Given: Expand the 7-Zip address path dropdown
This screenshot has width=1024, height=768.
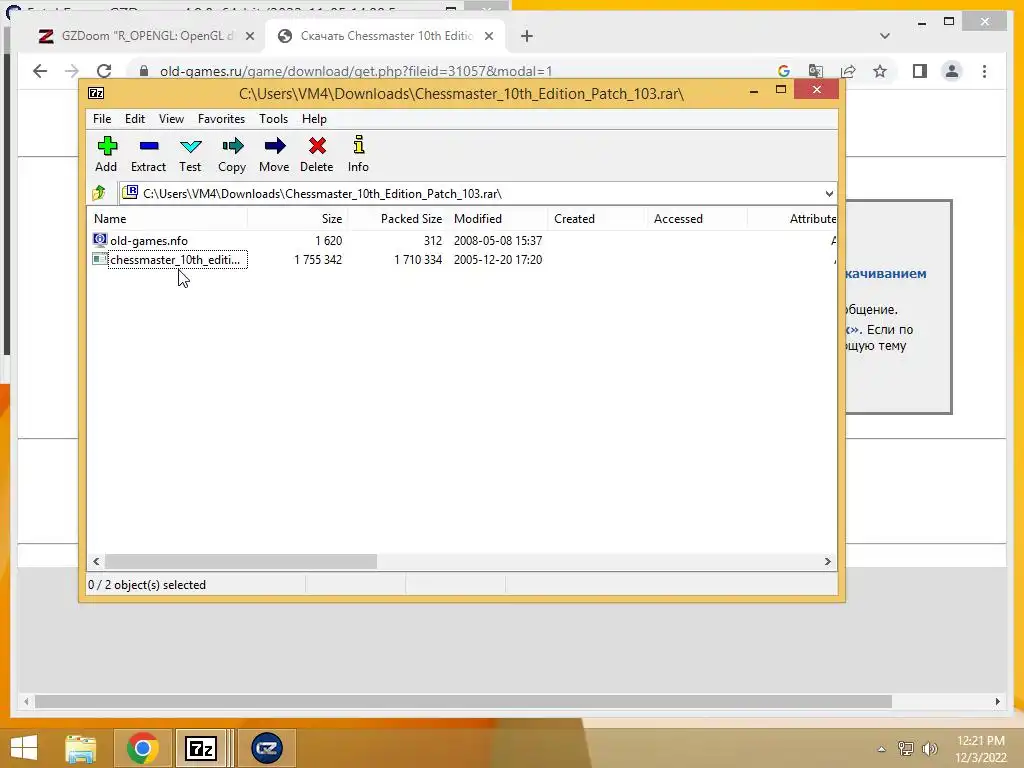Looking at the screenshot, I should click(x=829, y=193).
